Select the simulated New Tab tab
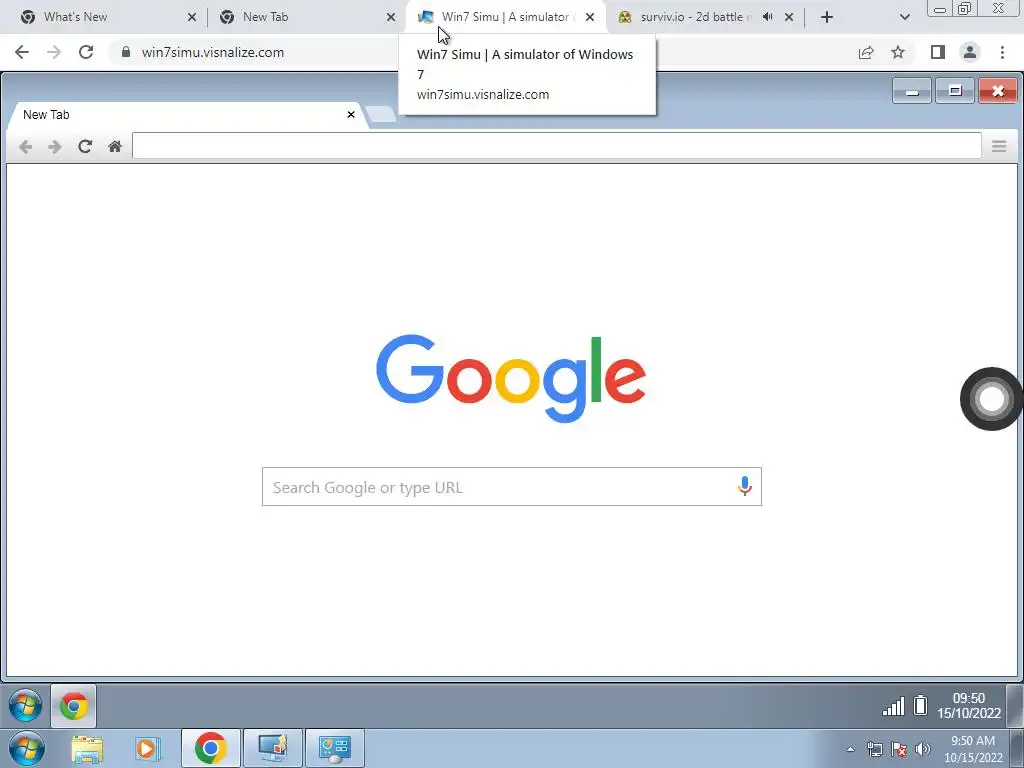The width and height of the screenshot is (1024, 768). point(186,115)
